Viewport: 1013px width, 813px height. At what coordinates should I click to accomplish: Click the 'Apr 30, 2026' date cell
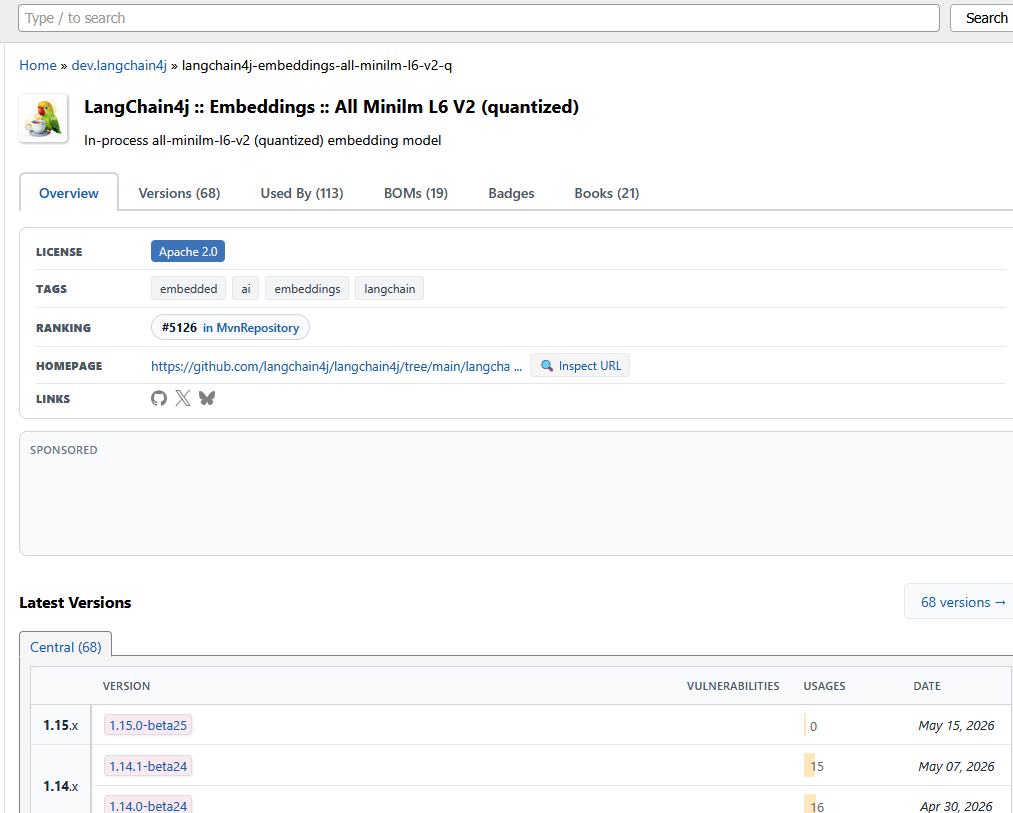tap(956, 806)
